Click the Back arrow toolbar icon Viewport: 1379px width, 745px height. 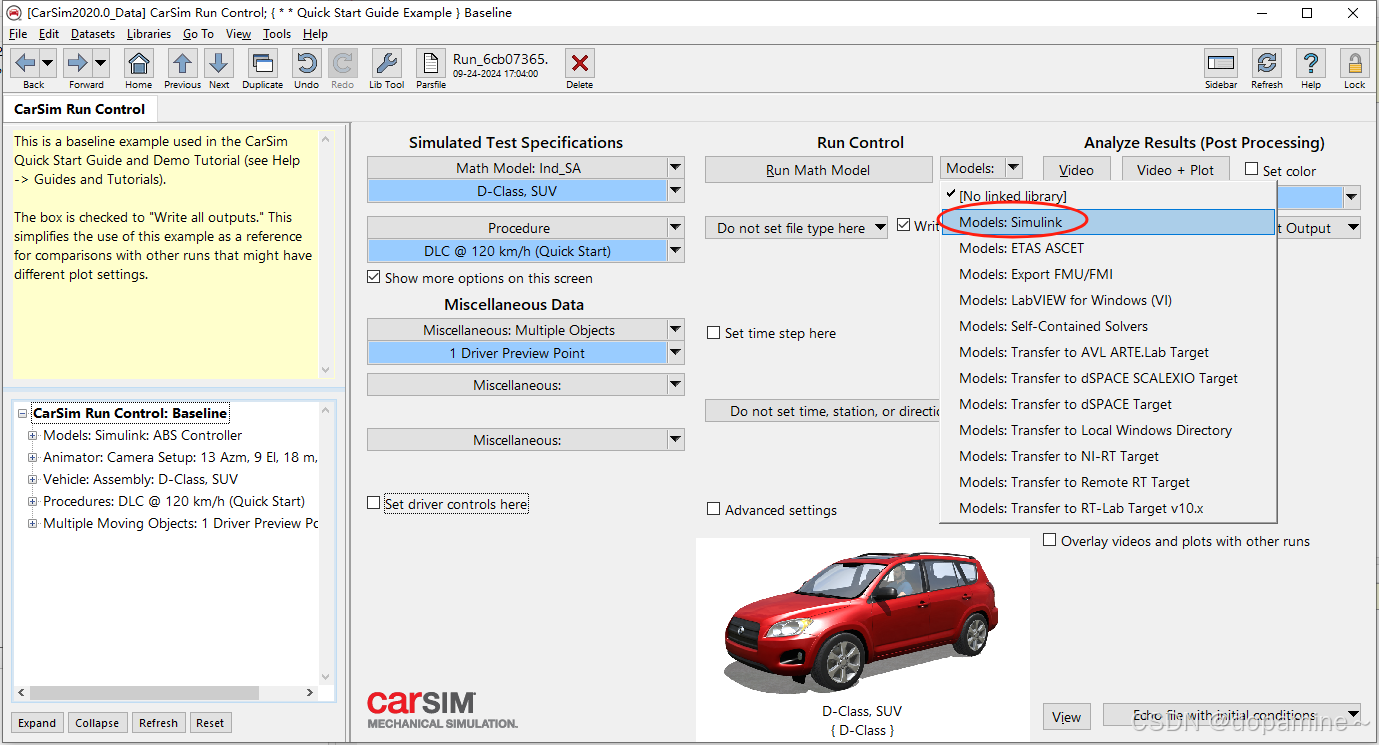[x=26, y=63]
